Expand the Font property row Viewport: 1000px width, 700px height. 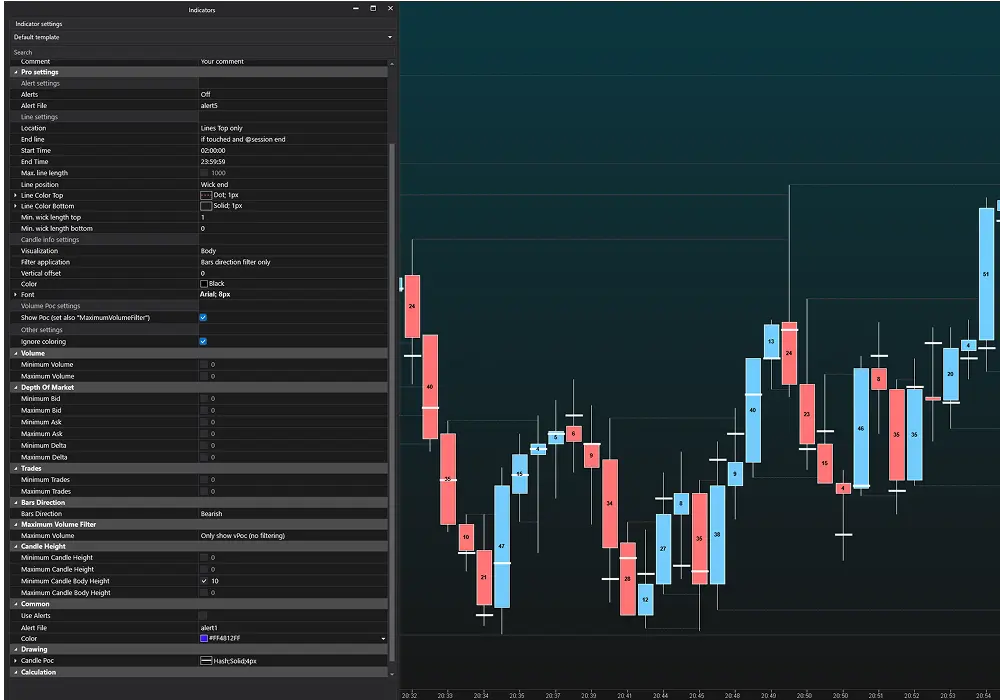(x=15, y=295)
